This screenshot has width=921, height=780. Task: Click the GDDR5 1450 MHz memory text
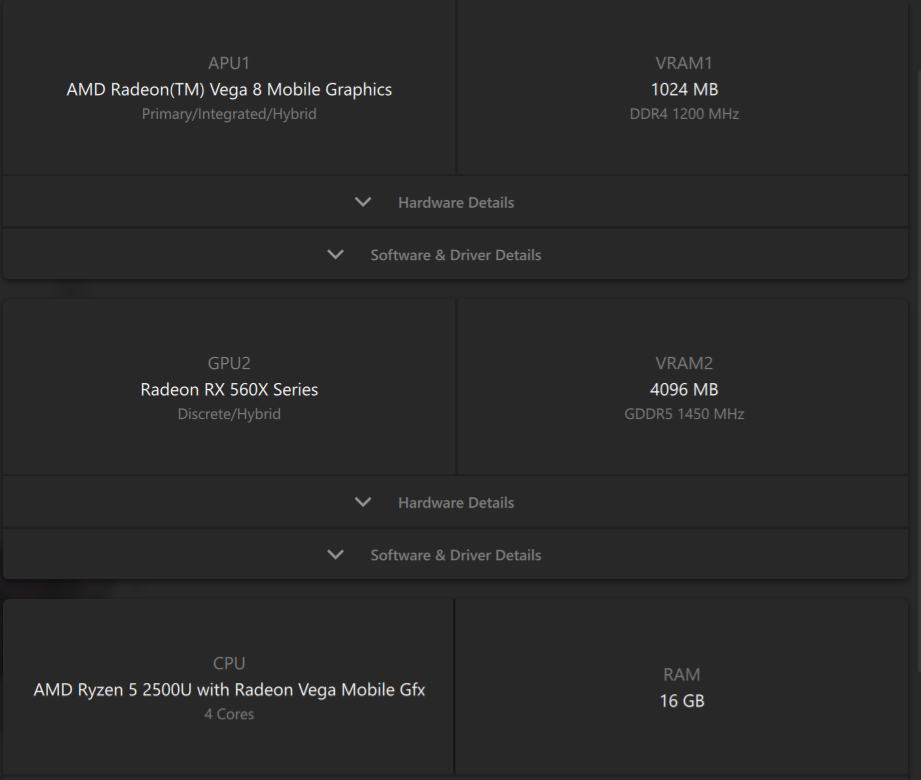(684, 414)
